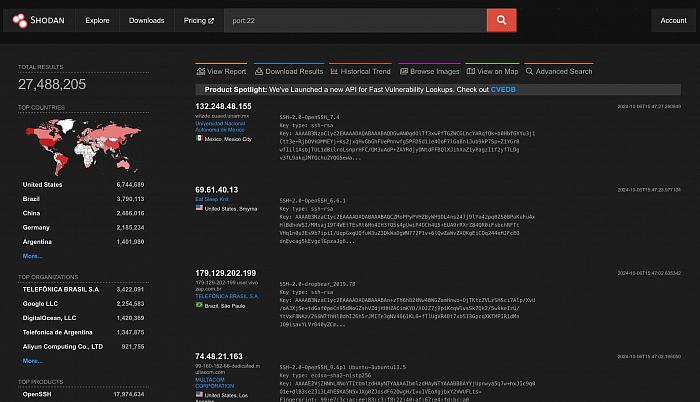Filter by Germany country
This screenshot has width=700, height=402.
tap(83, 227)
